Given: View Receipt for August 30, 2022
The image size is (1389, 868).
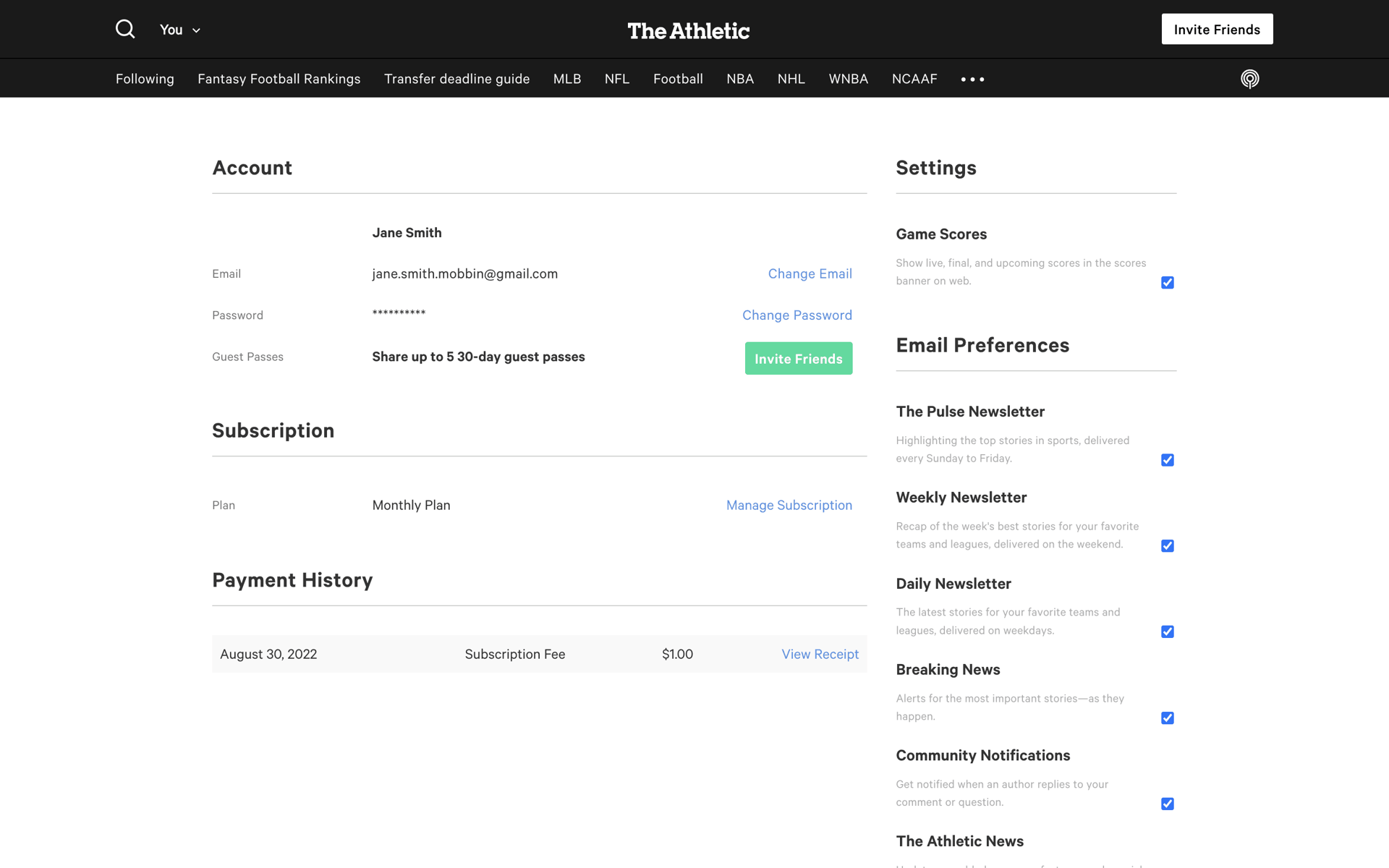Looking at the screenshot, I should (x=820, y=654).
